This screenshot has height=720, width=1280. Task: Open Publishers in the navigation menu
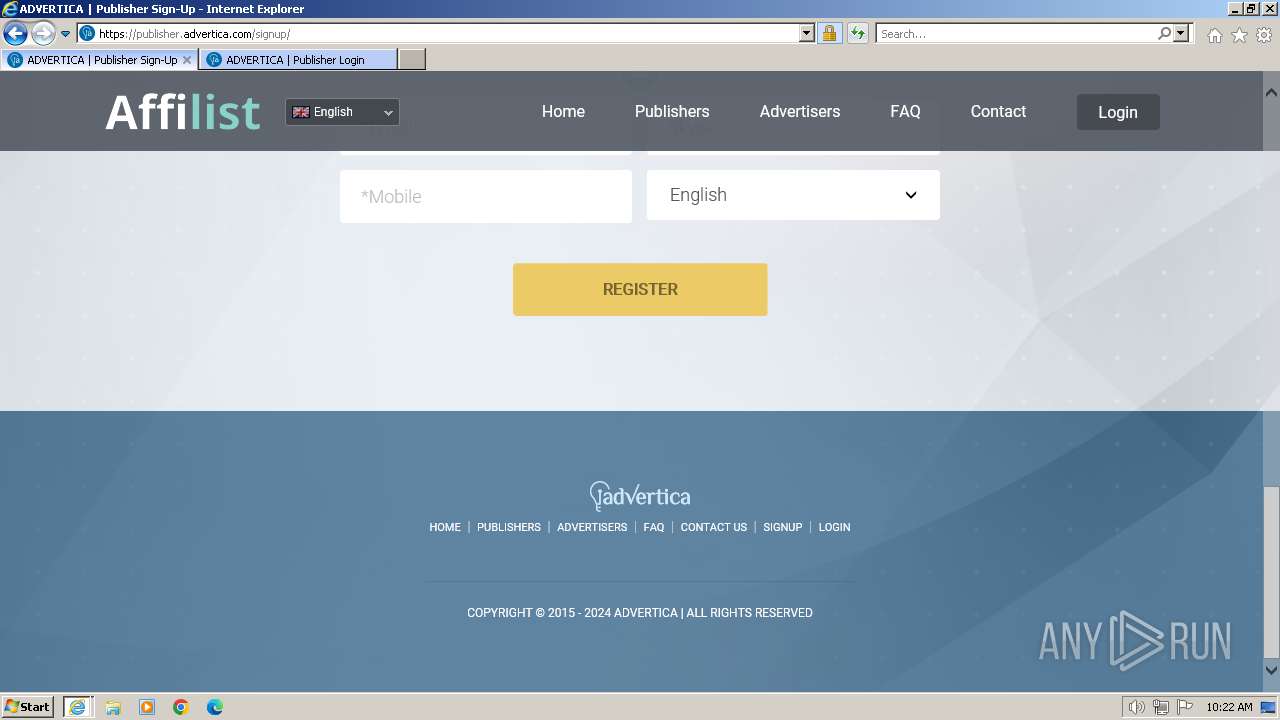click(x=672, y=111)
